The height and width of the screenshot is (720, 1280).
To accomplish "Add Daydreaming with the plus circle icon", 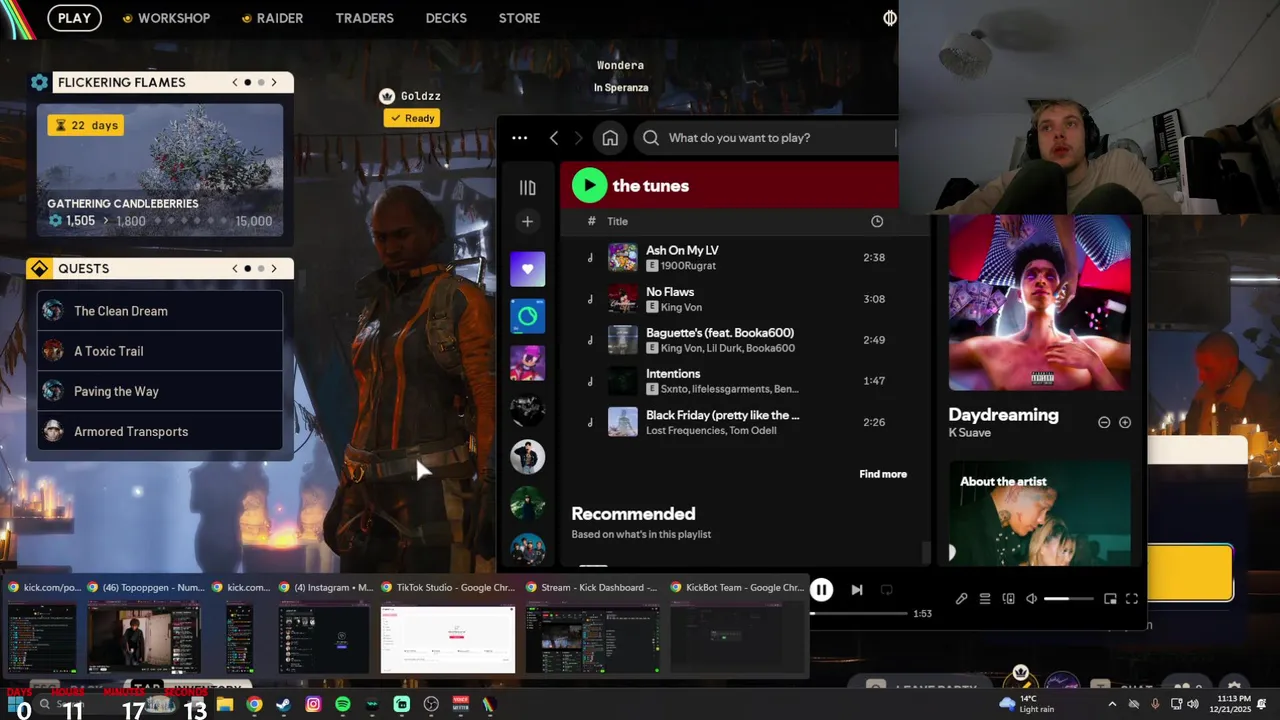I will pyautogui.click(x=1125, y=422).
